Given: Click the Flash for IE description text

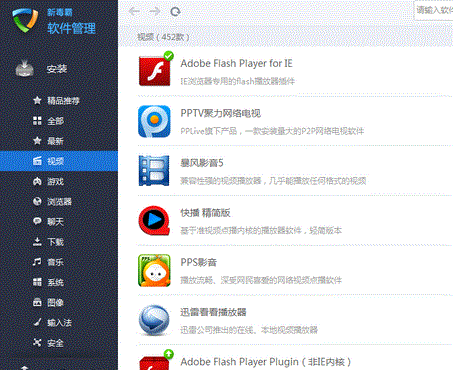Looking at the screenshot, I should pos(238,81).
